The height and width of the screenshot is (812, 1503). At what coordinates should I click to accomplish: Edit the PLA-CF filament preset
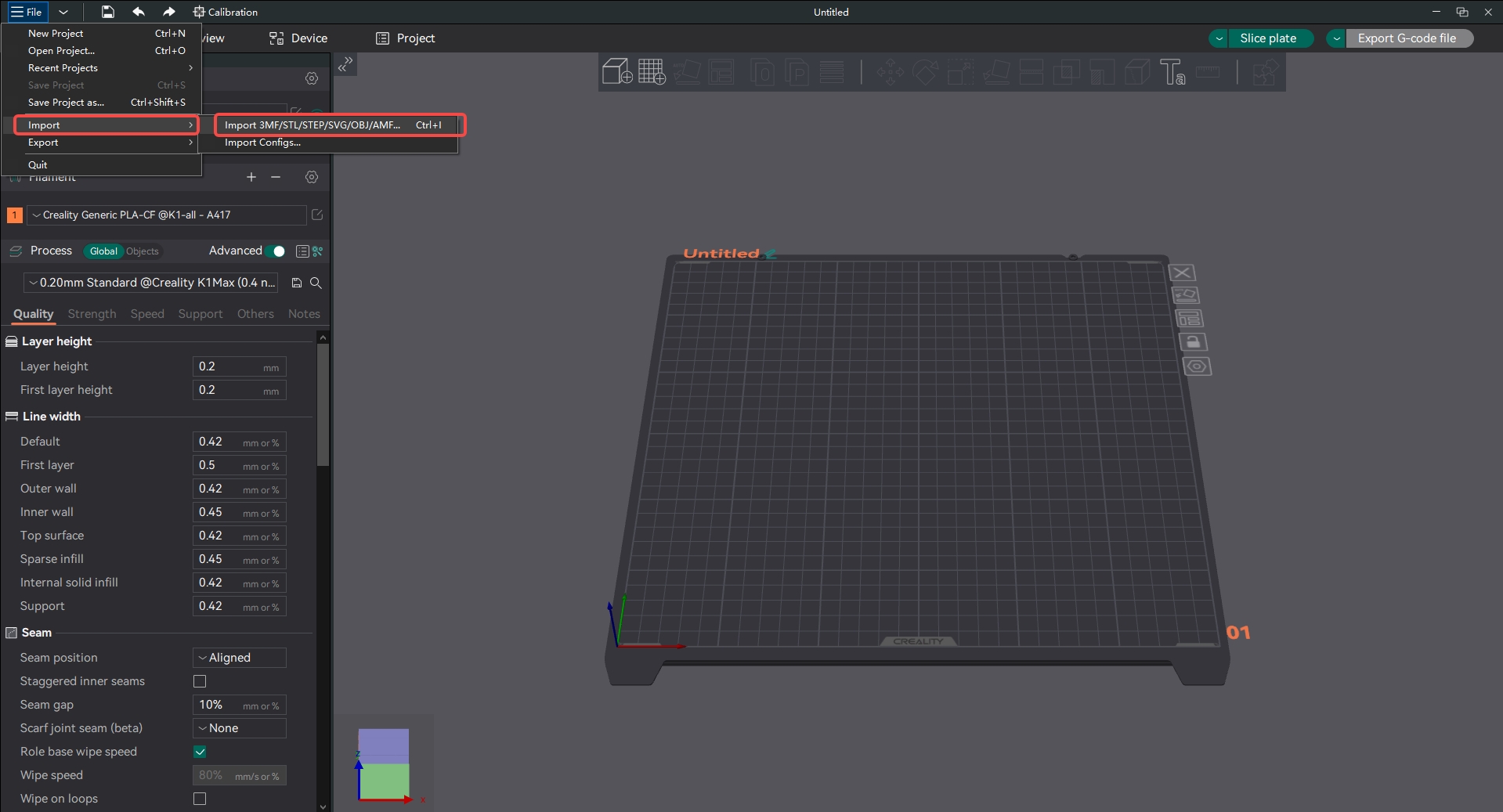[317, 215]
